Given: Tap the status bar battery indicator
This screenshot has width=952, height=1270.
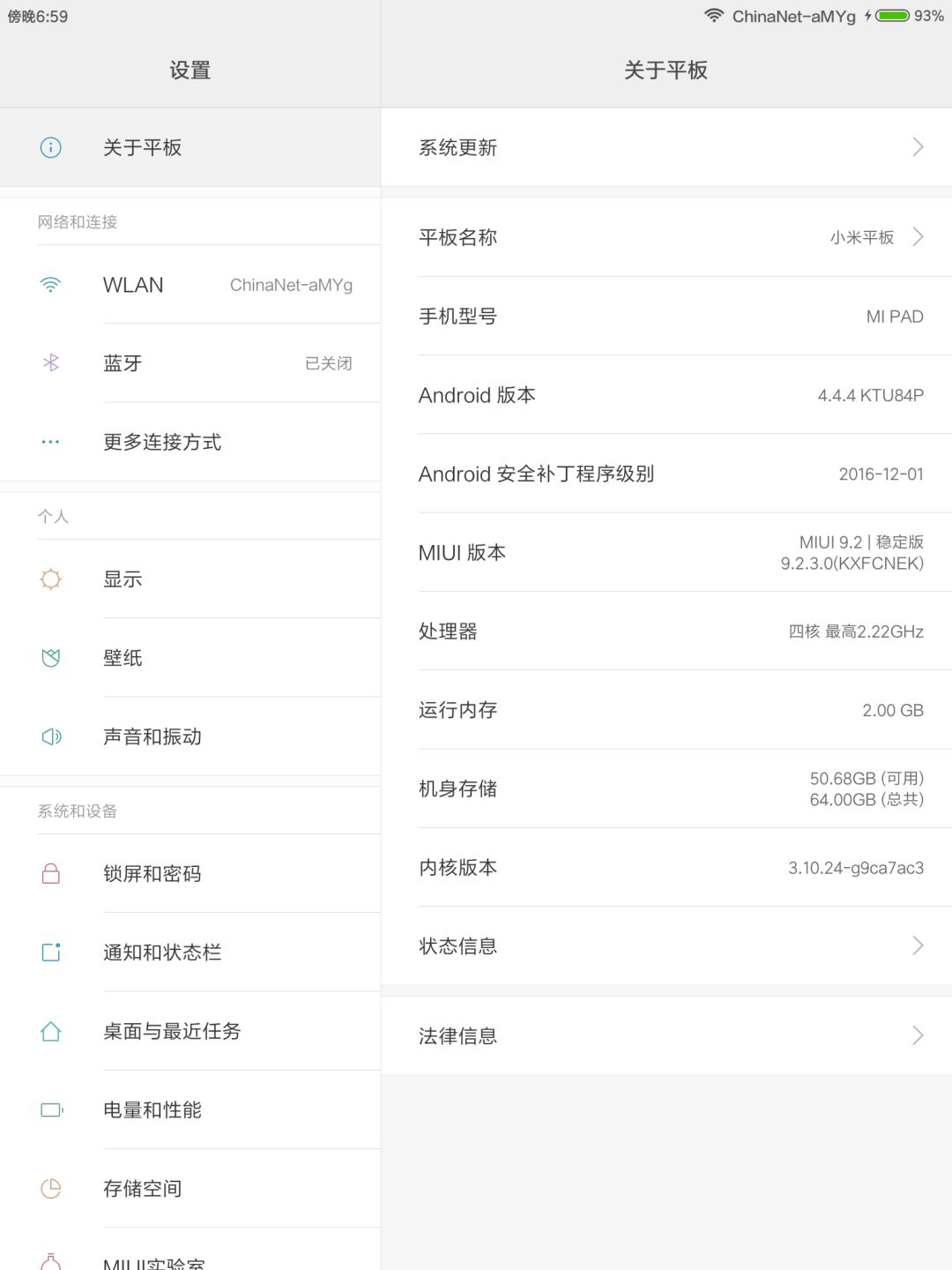Looking at the screenshot, I should coord(892,16).
